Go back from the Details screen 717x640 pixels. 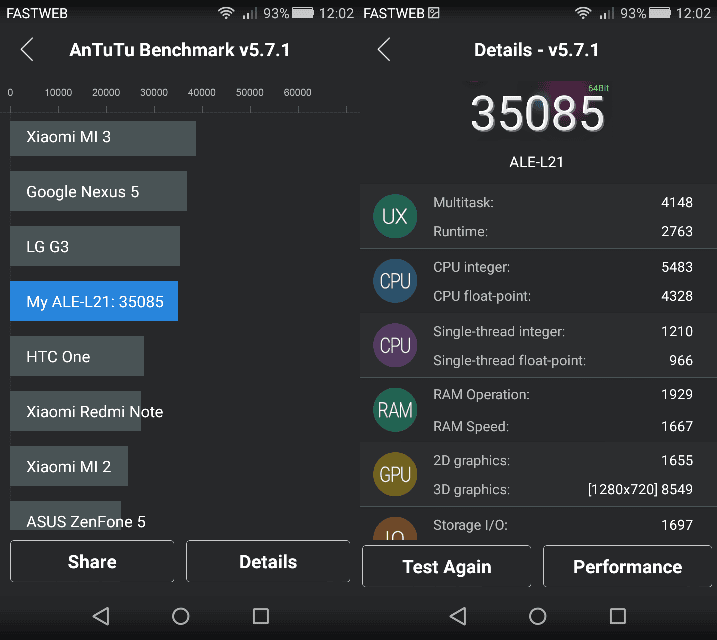click(x=384, y=50)
